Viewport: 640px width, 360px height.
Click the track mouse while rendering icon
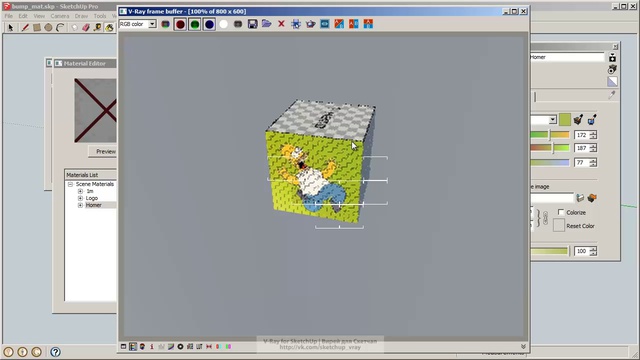click(x=296, y=24)
